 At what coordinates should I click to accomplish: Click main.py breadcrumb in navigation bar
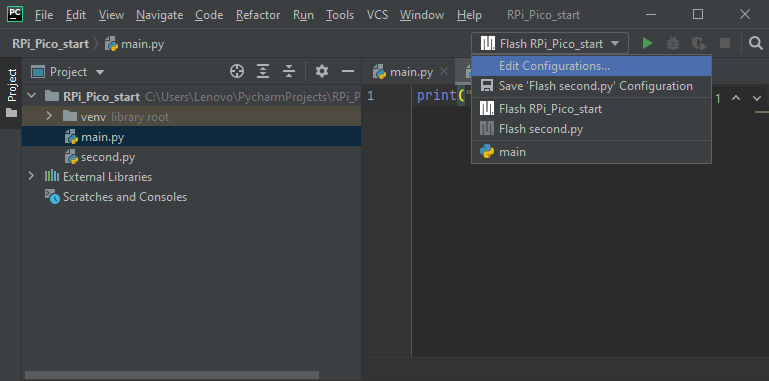[x=135, y=44]
